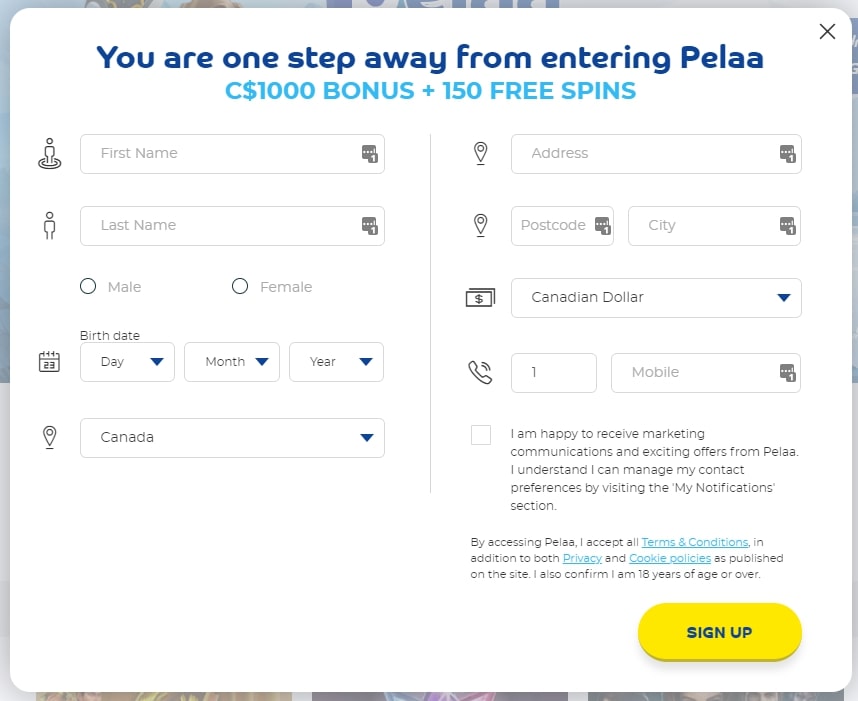Click the person icon beside First Name
The width and height of the screenshot is (858, 701).
tap(48, 153)
